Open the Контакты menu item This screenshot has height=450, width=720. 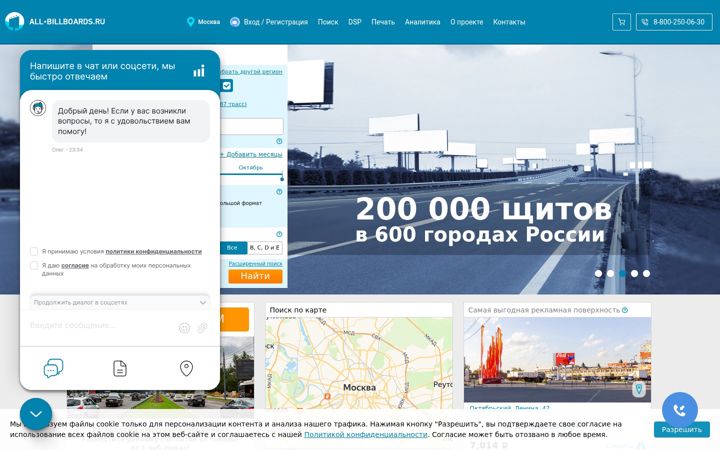point(509,22)
